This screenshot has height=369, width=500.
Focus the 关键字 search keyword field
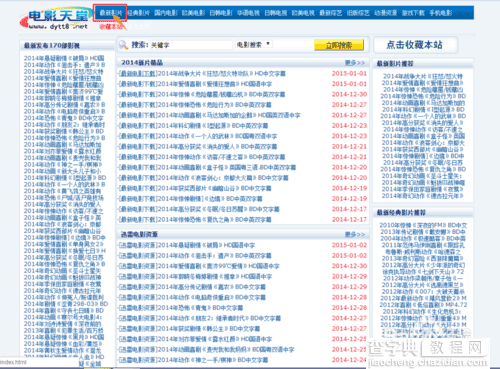(191, 45)
